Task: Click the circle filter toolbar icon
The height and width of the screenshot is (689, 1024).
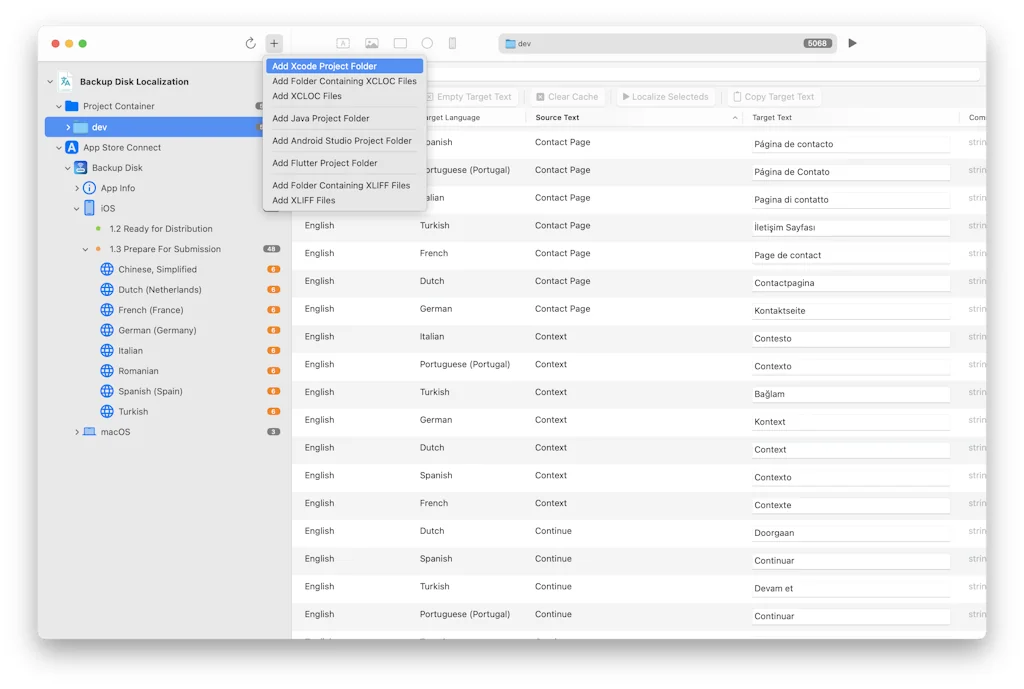Action: (427, 43)
